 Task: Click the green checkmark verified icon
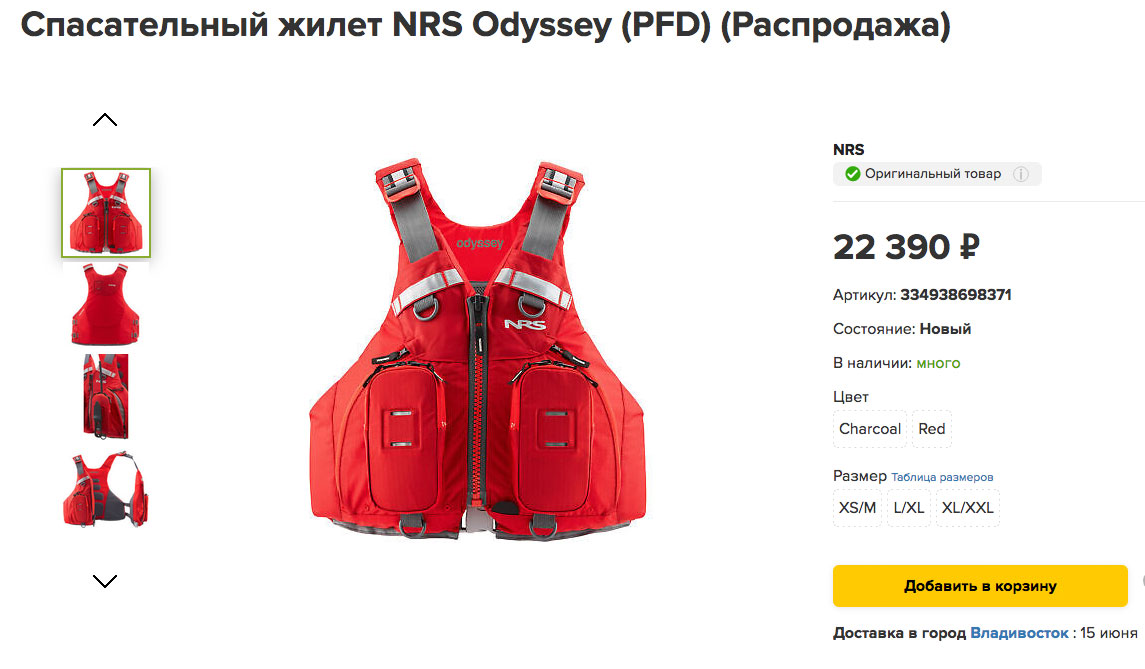coord(852,174)
